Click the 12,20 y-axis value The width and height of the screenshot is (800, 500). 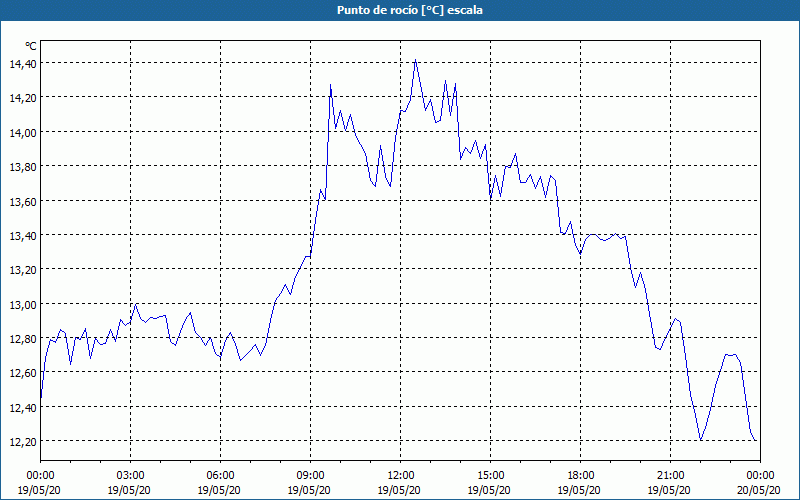(x=22, y=442)
